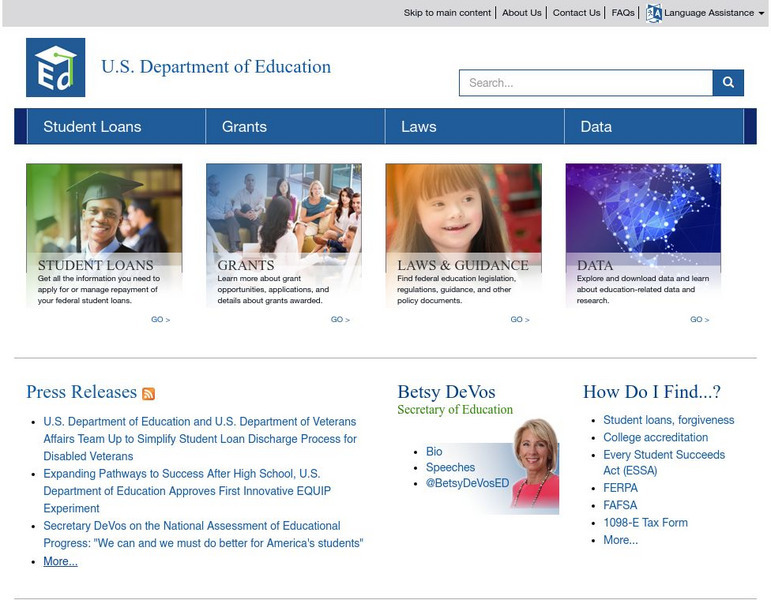
Task: Click the Betsy DeVos heading
Action: coord(446,392)
